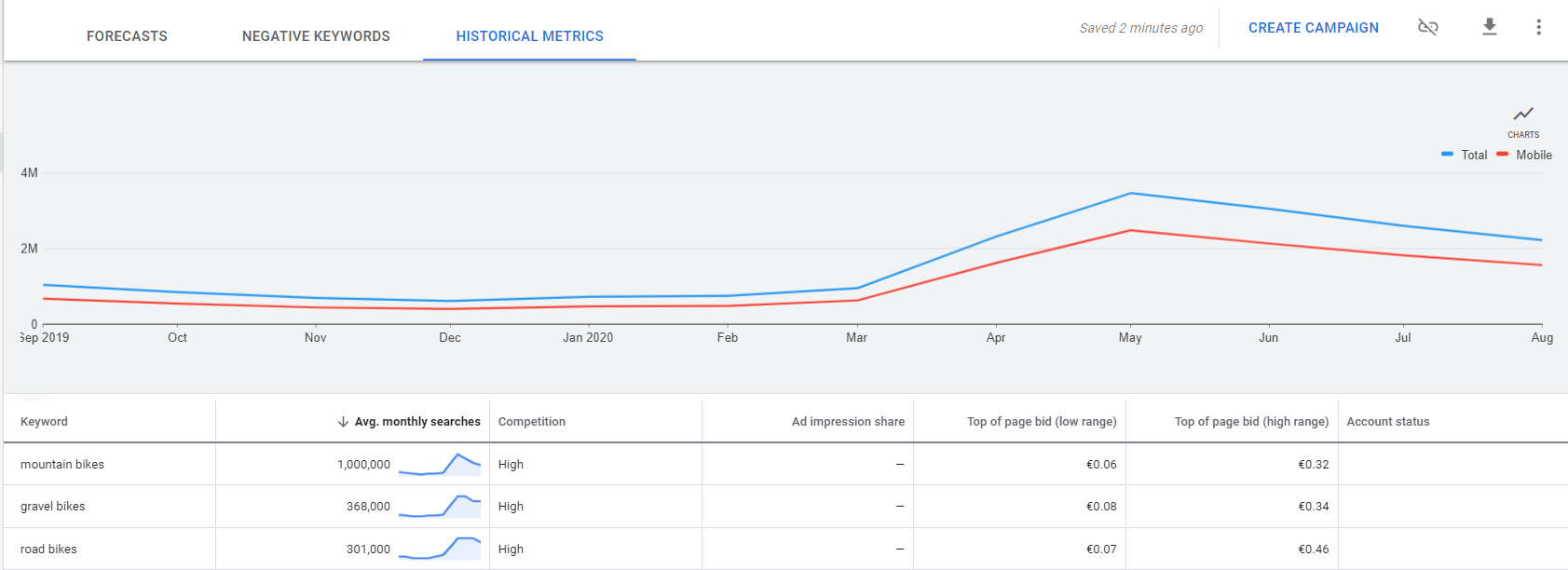This screenshot has width=1568, height=570.
Task: Toggle the Total series in chart legend
Action: click(x=1464, y=155)
